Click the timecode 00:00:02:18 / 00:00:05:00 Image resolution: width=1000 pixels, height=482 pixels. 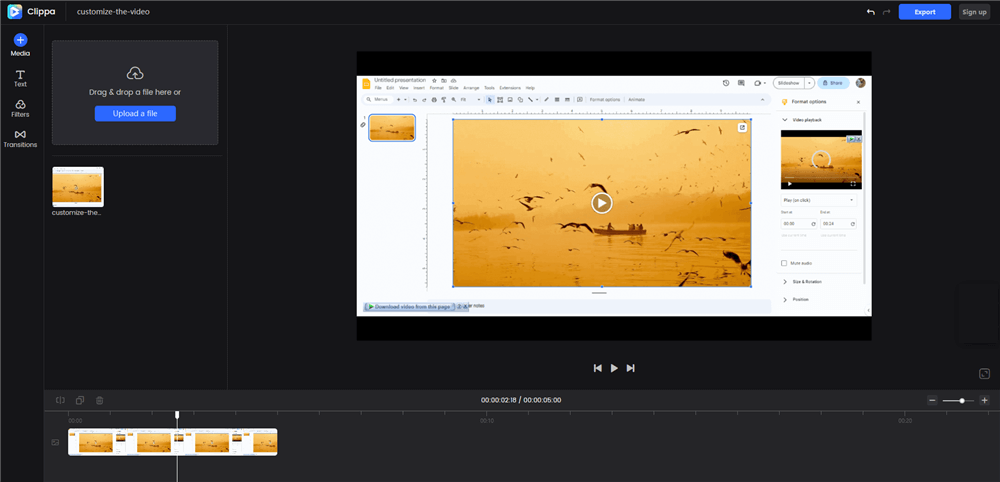tap(521, 400)
